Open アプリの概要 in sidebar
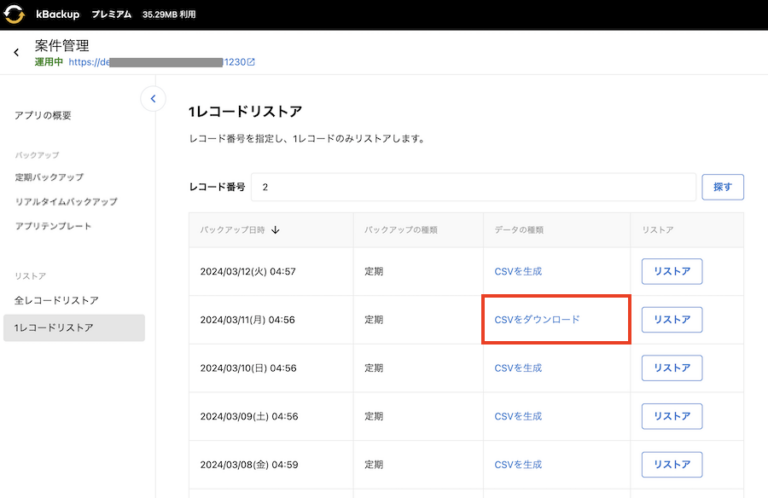This screenshot has width=768, height=498. [43, 116]
